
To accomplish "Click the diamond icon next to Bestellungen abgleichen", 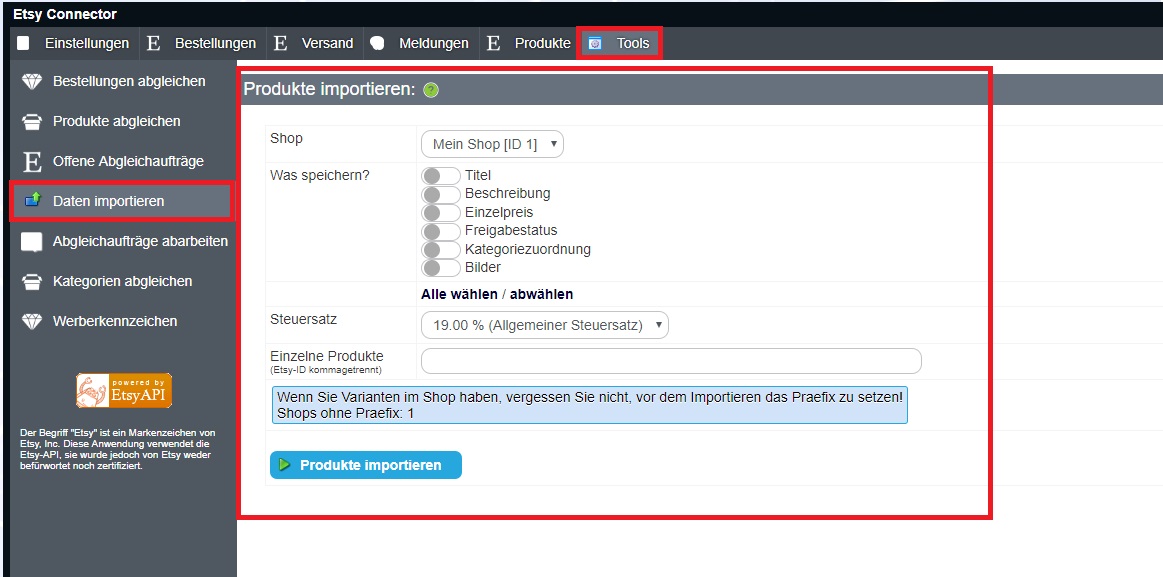I will click(32, 81).
